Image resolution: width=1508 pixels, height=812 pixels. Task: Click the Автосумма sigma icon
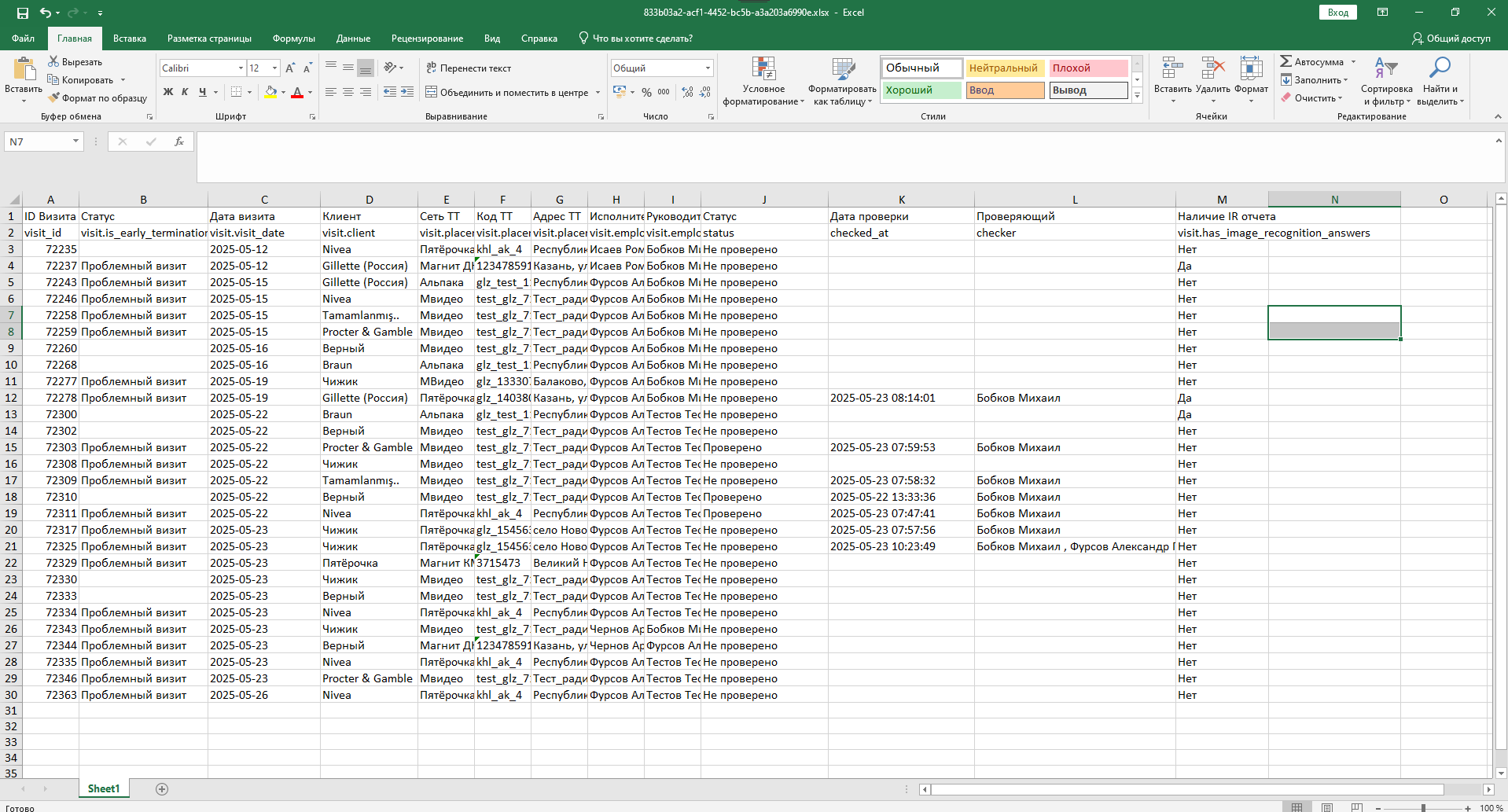pyautogui.click(x=1286, y=61)
